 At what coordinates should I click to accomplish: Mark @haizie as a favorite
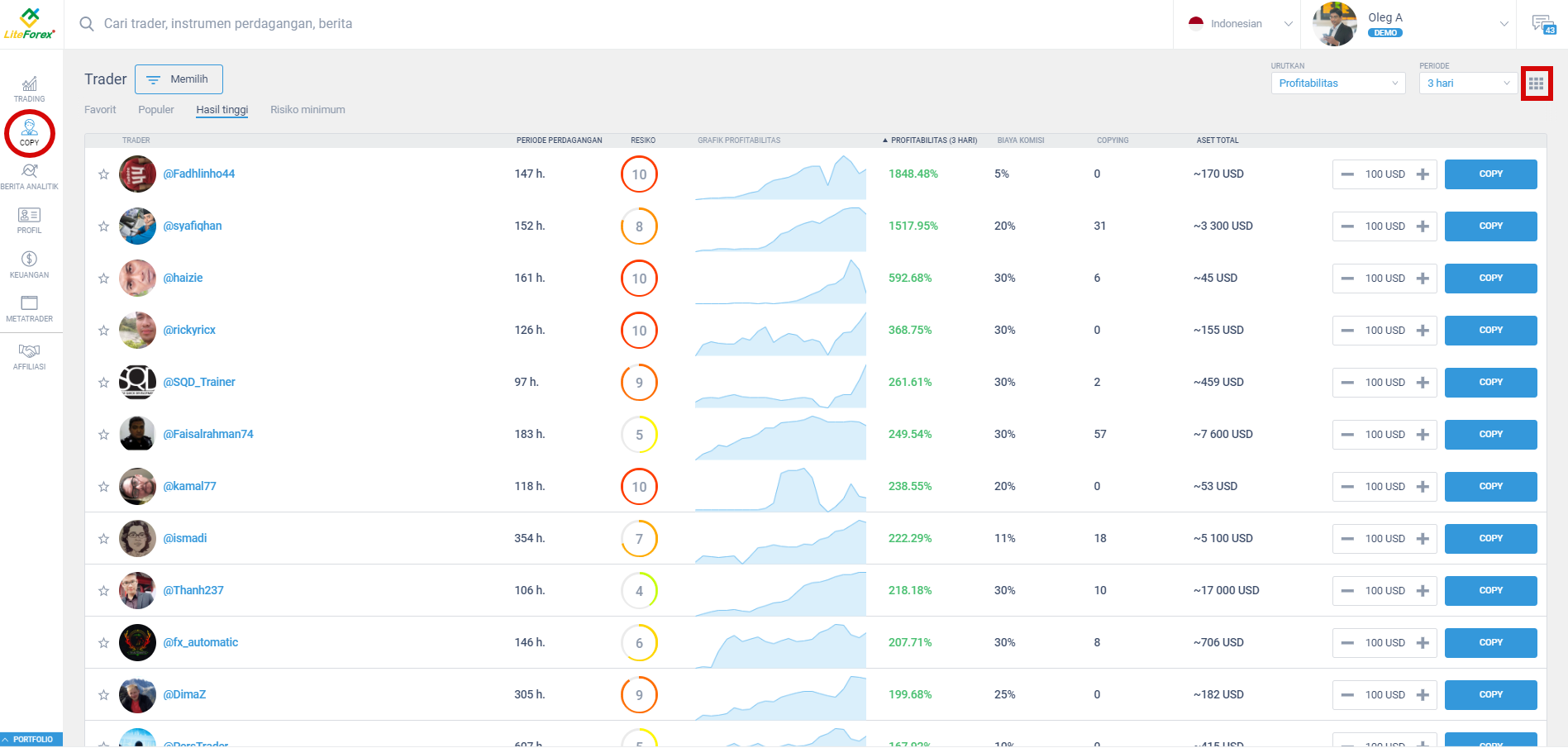point(103,278)
